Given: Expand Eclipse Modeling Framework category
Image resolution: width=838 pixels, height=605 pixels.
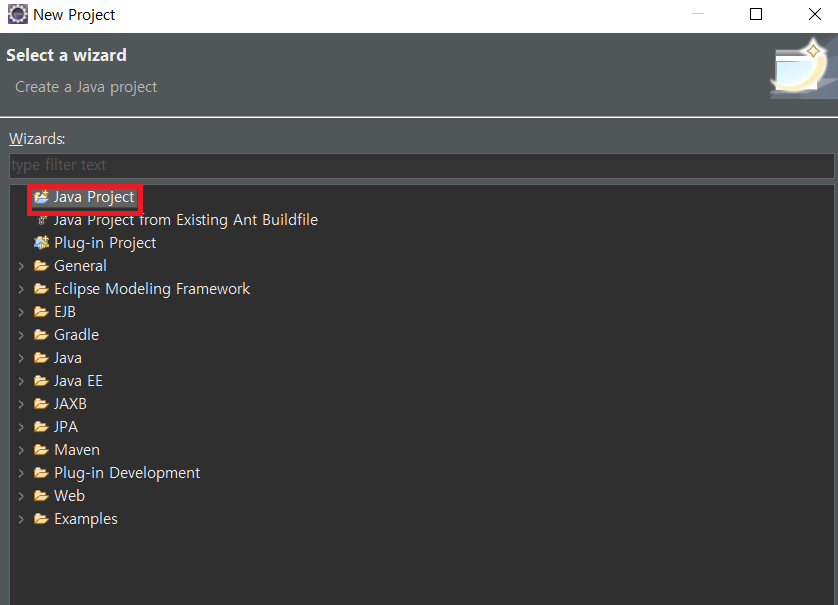Looking at the screenshot, I should pyautogui.click(x=21, y=289).
